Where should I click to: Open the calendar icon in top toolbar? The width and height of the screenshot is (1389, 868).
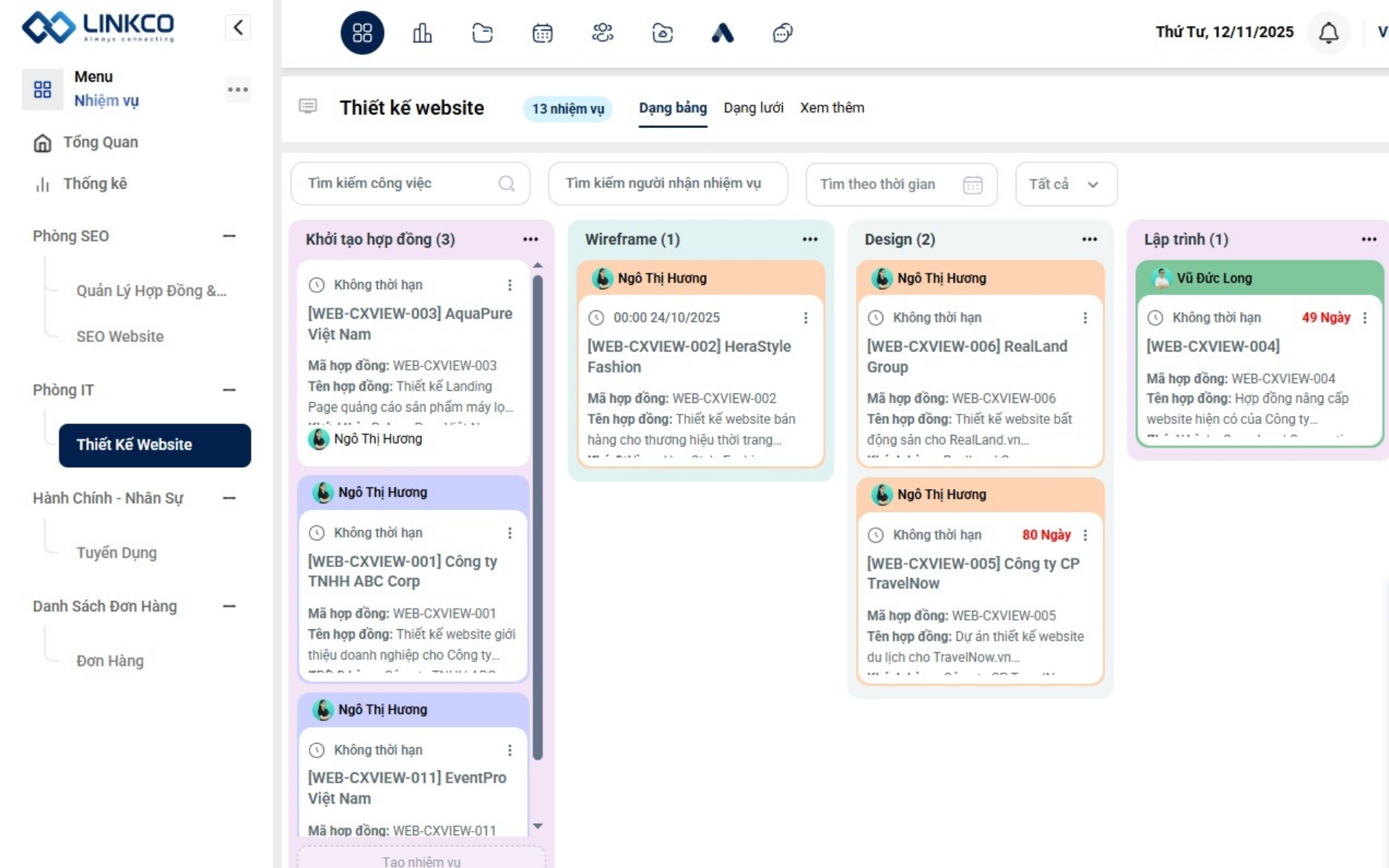[543, 33]
